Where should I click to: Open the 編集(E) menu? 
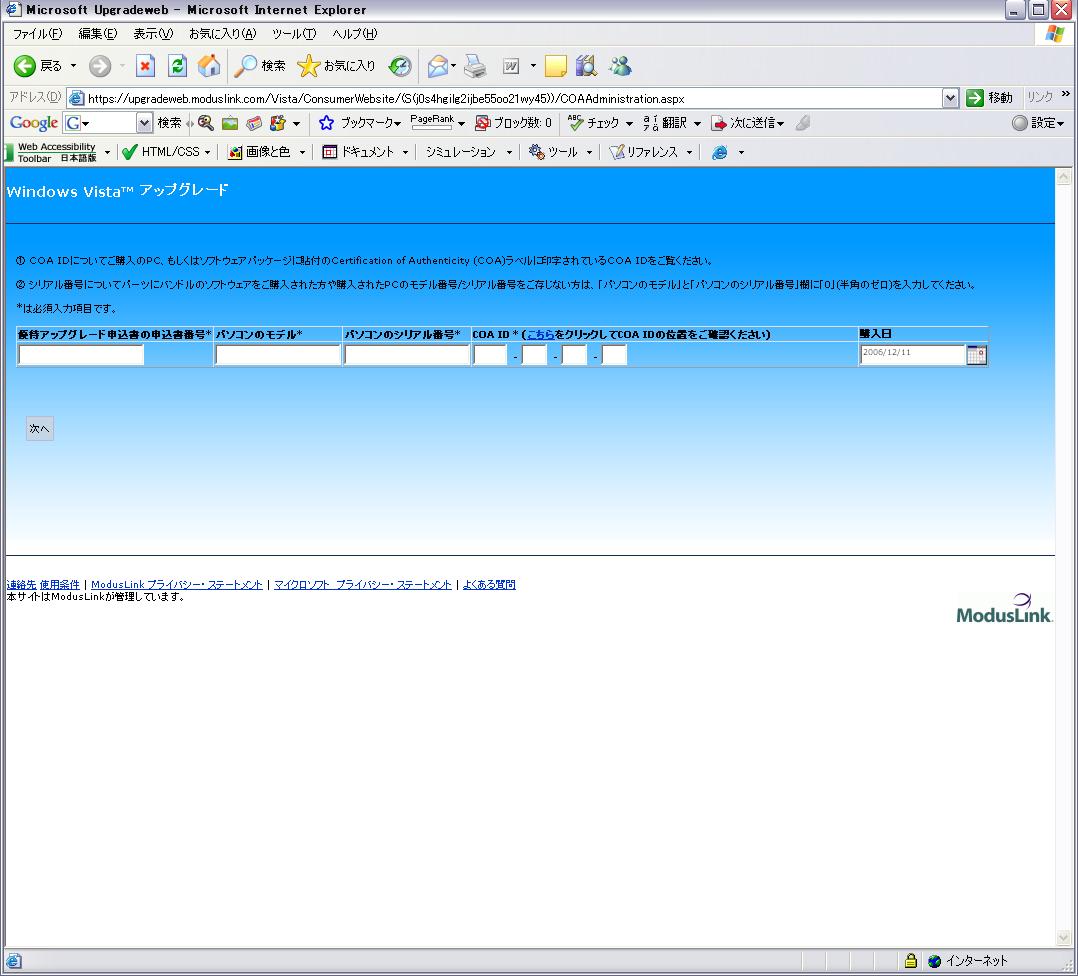tap(98, 34)
